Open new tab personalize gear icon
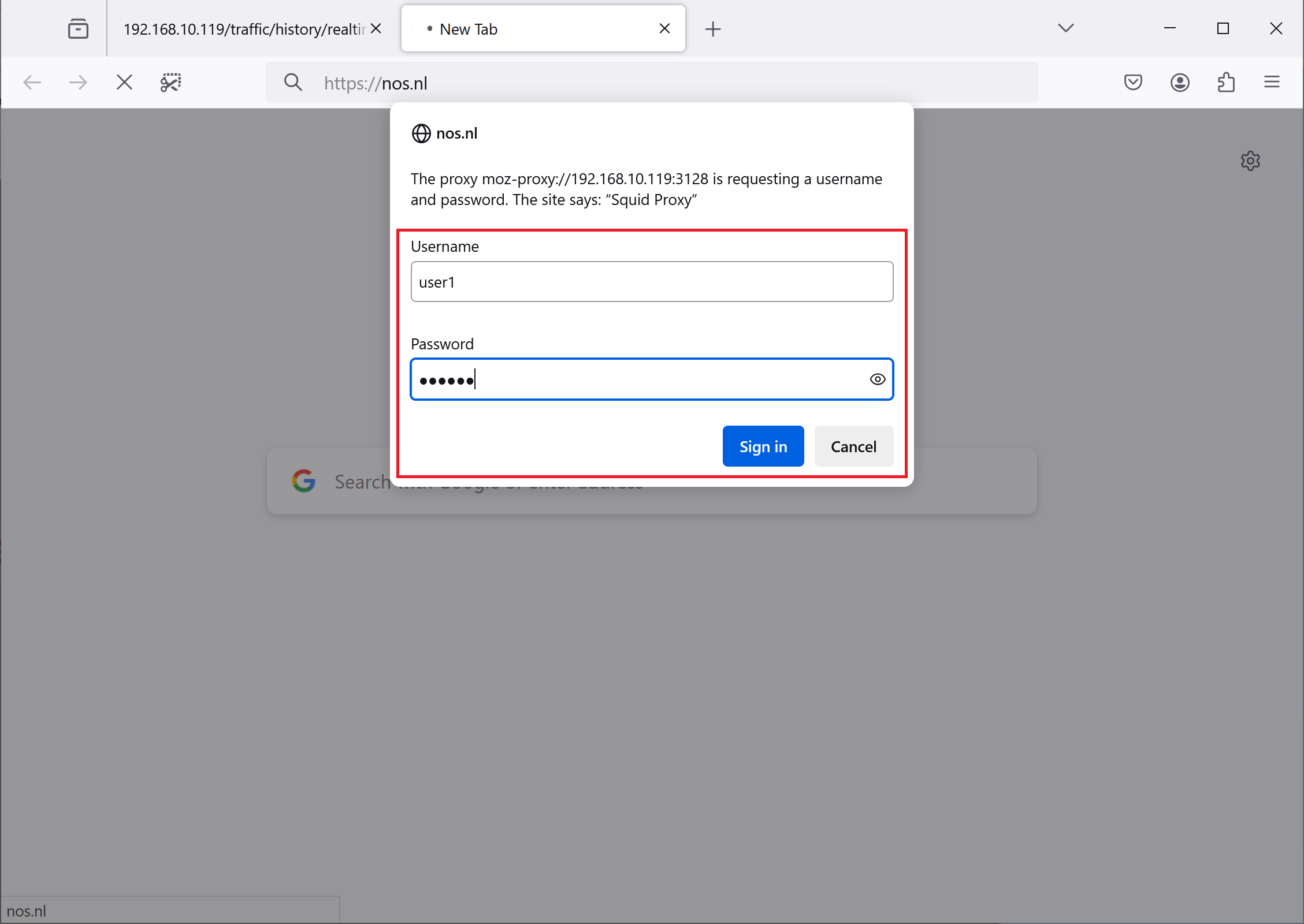The width and height of the screenshot is (1304, 924). (1250, 161)
